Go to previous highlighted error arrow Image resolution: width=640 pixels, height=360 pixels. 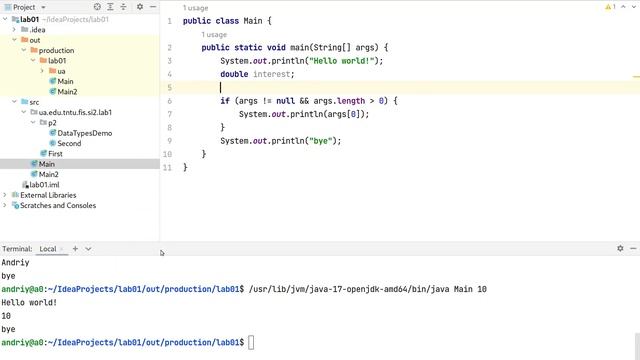(623, 7)
